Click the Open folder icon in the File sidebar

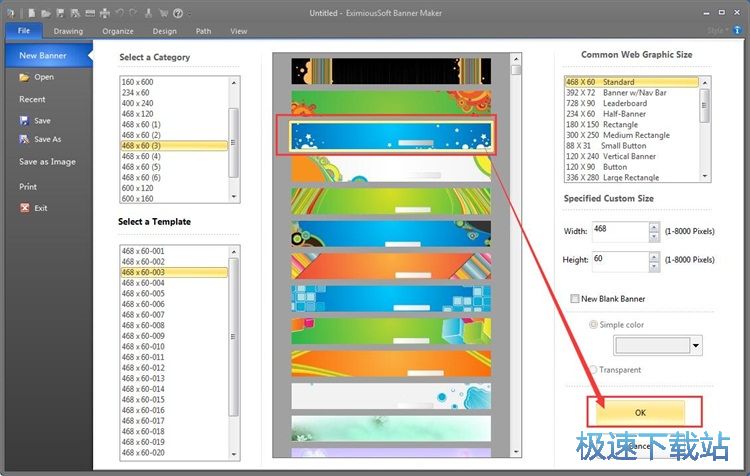click(x=24, y=77)
